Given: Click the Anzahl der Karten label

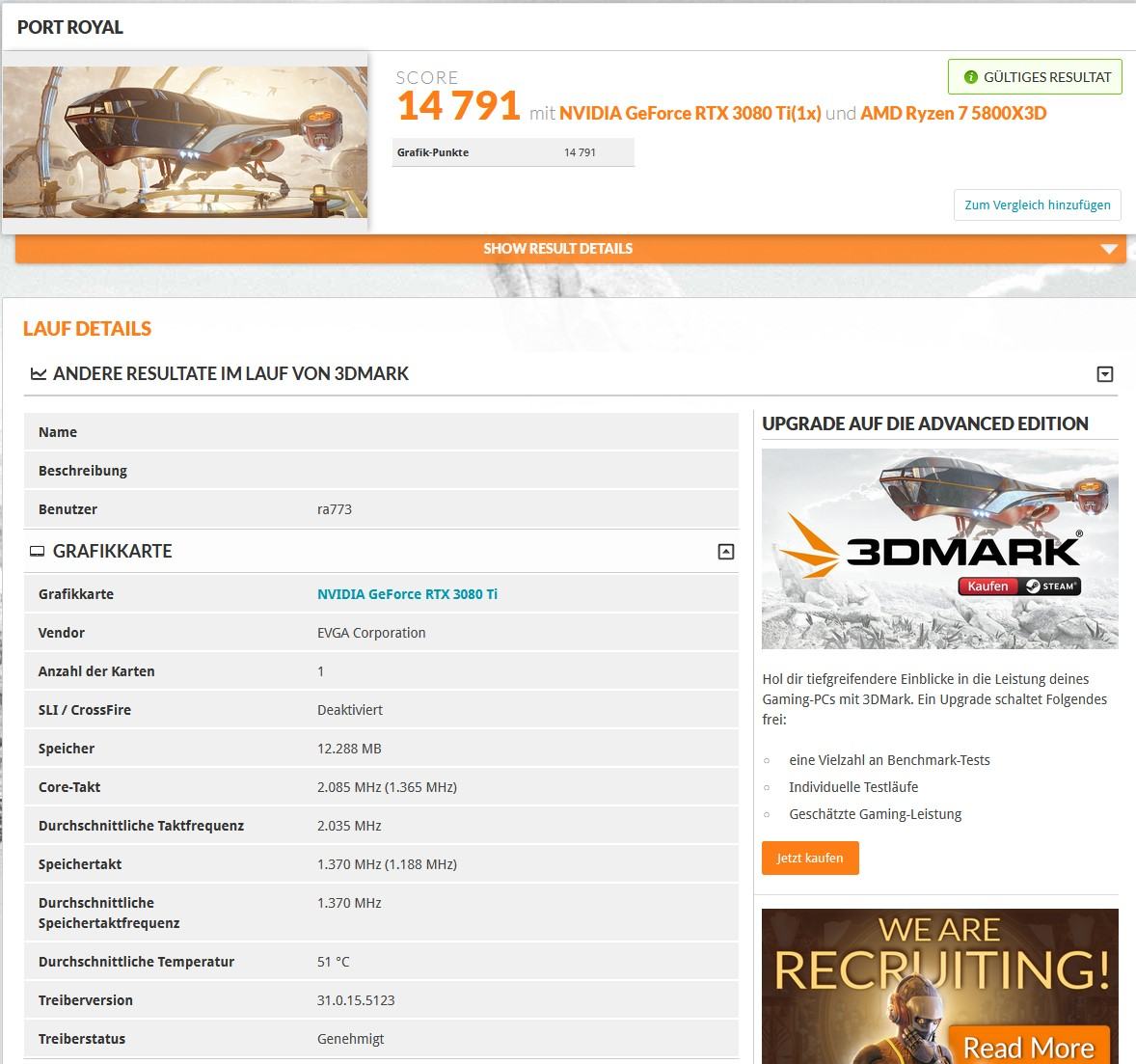Looking at the screenshot, I should (96, 671).
